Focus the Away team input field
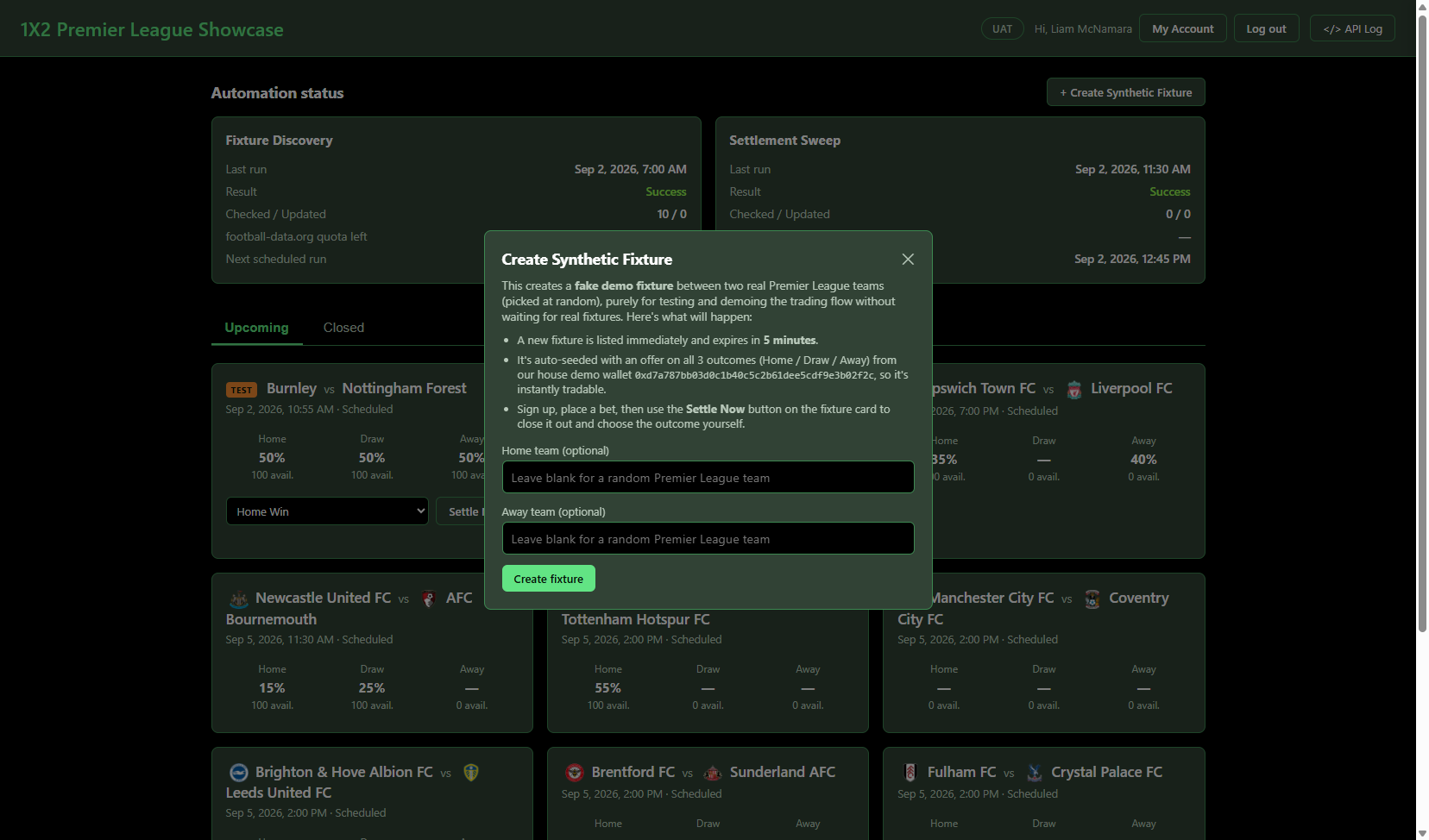The height and width of the screenshot is (840, 1429). pos(708,538)
